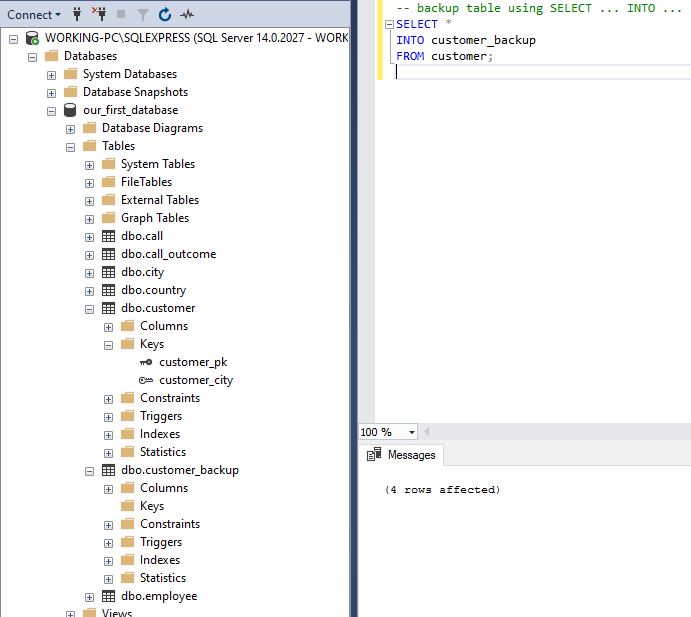This screenshot has height=617, width=691.
Task: Click the Columns folder icon under dbo.customer
Action: (127, 326)
